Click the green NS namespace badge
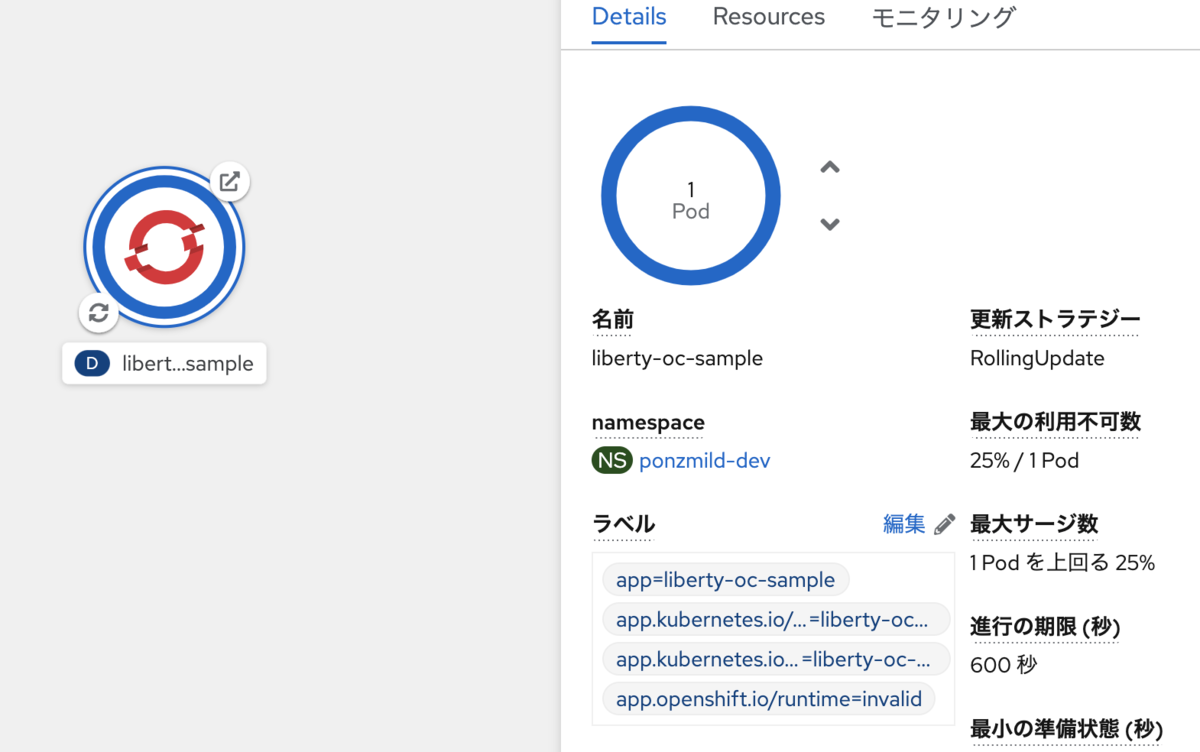This screenshot has height=752, width=1200. (612, 460)
